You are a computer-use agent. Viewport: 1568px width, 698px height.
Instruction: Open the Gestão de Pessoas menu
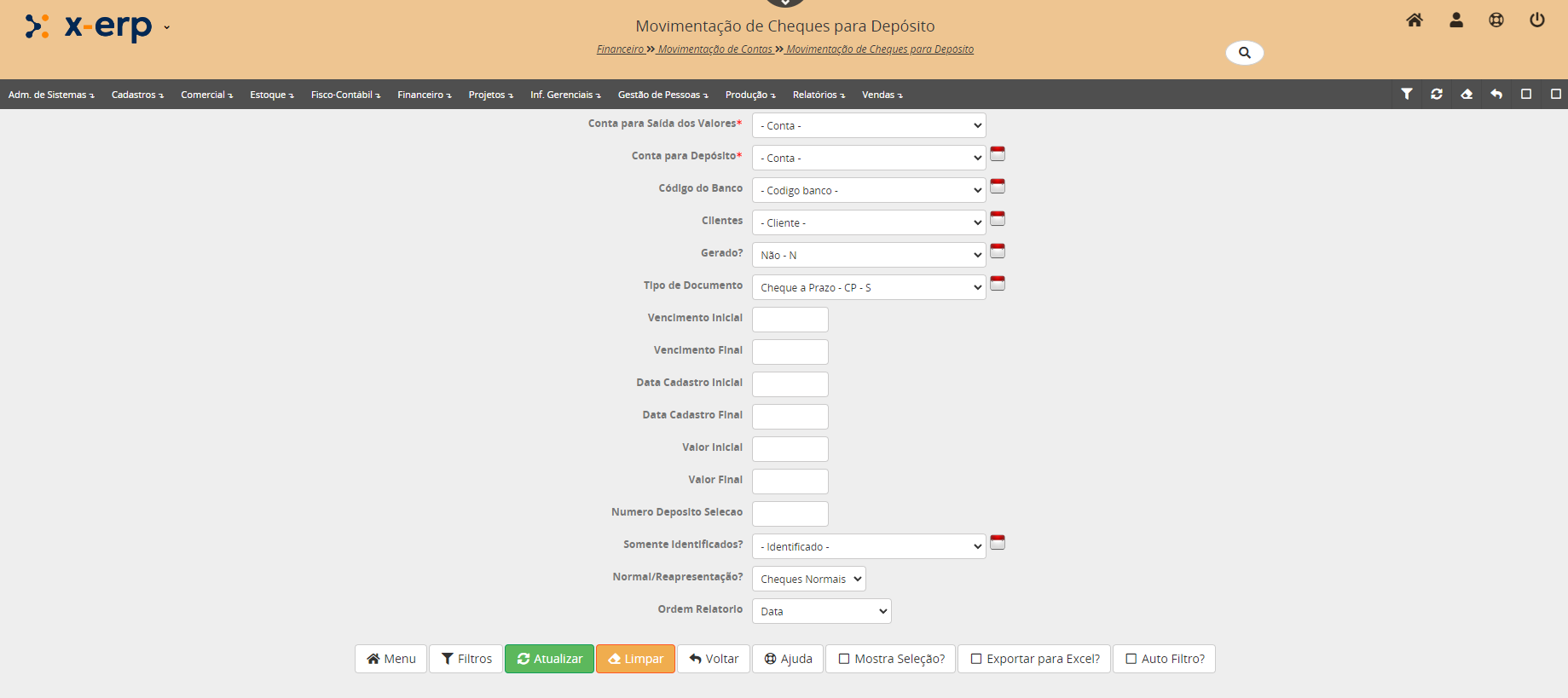click(662, 95)
